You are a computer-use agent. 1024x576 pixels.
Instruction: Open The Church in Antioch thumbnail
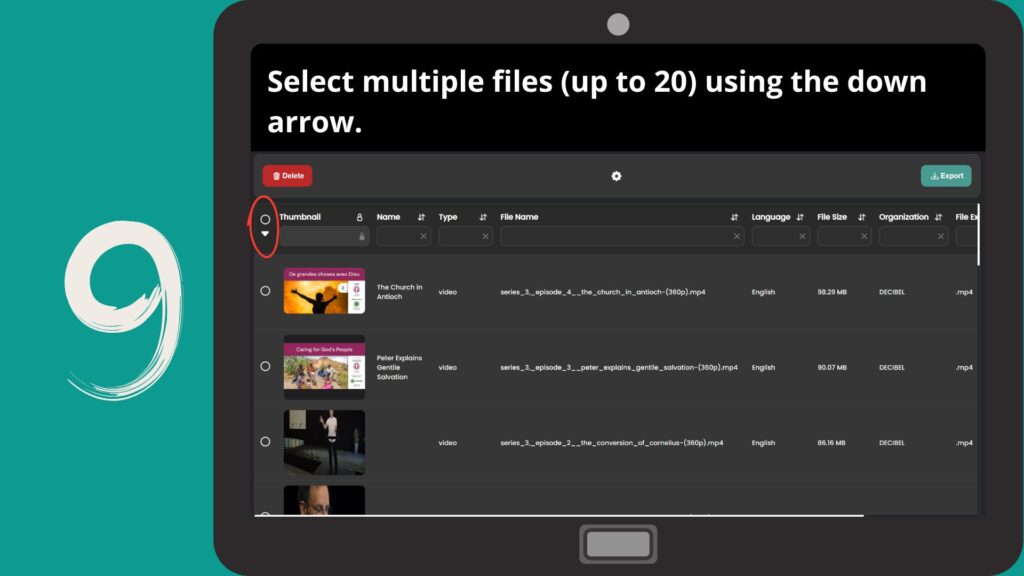(324, 291)
